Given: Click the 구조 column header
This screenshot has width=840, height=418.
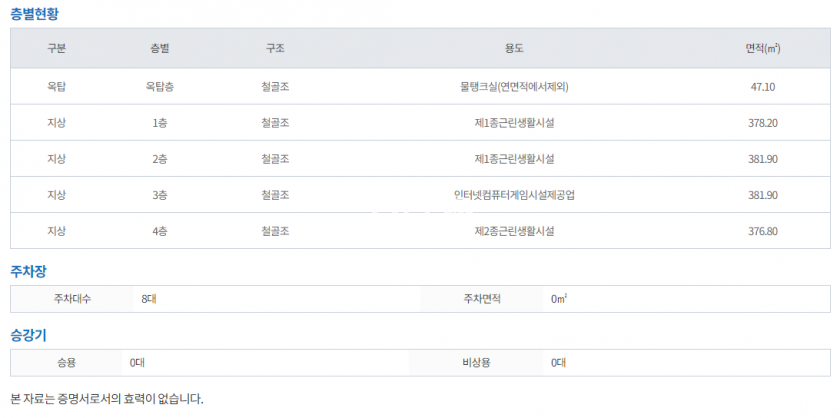Looking at the screenshot, I should 275,48.
